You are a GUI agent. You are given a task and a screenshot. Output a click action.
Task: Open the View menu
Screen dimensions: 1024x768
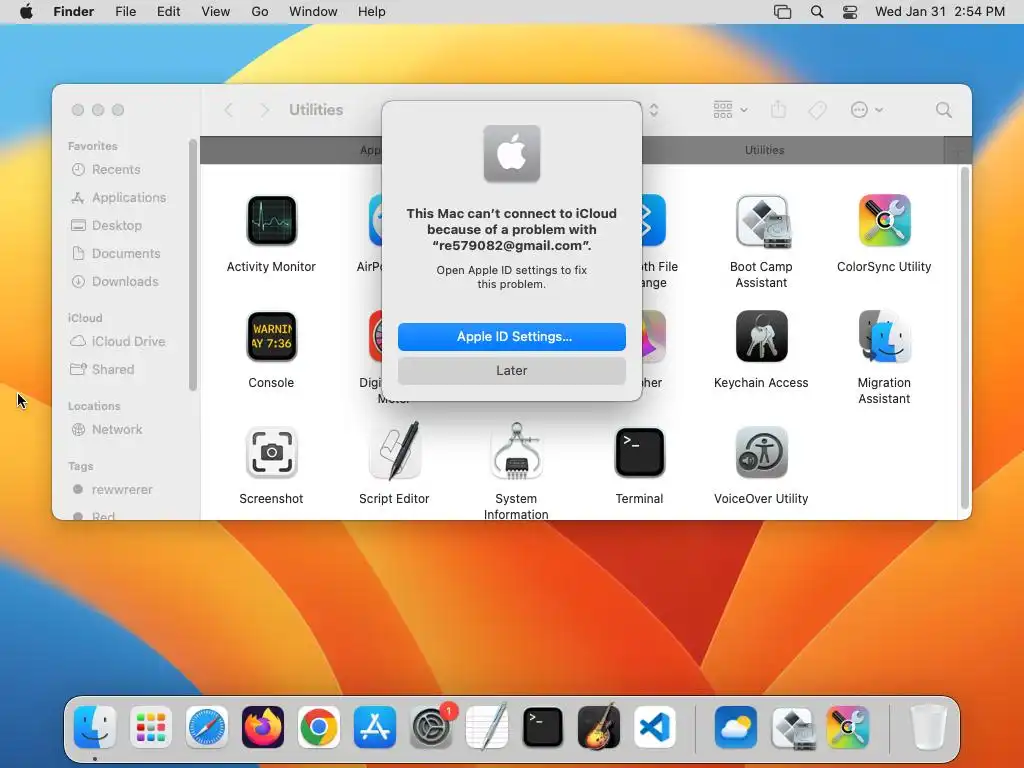pos(216,12)
